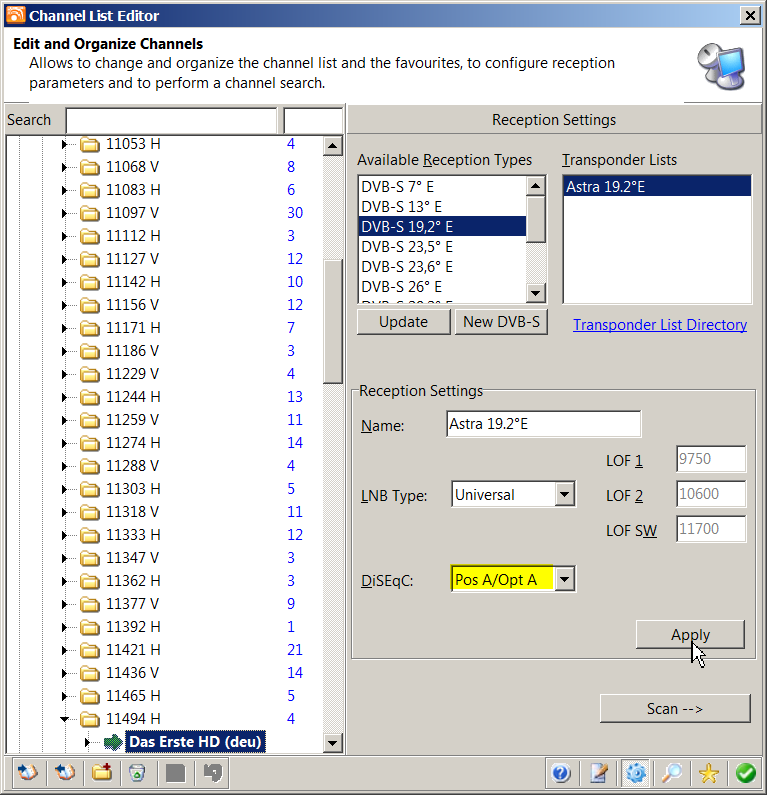767x795 pixels.
Task: Click the magnifying glass search icon
Action: [672, 772]
